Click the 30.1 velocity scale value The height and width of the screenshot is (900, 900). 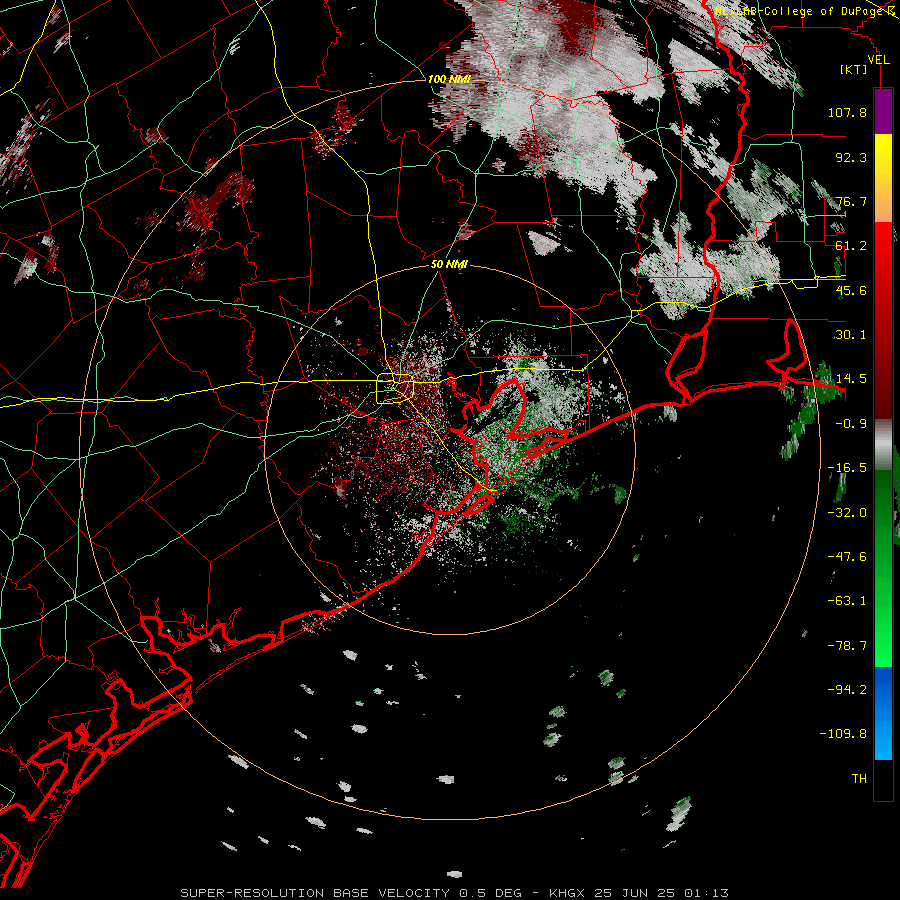(x=851, y=335)
